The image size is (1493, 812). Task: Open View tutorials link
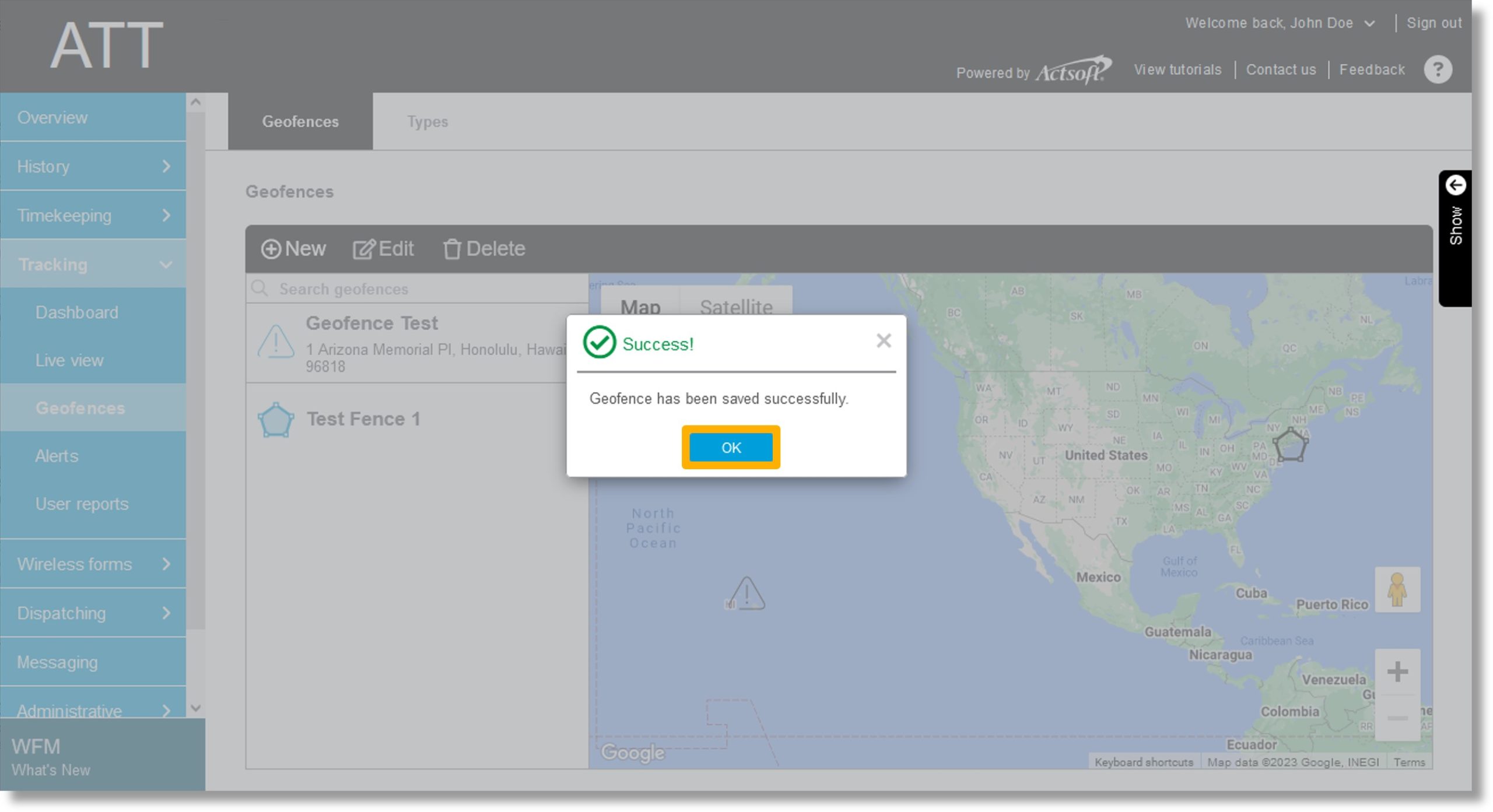pos(1177,70)
